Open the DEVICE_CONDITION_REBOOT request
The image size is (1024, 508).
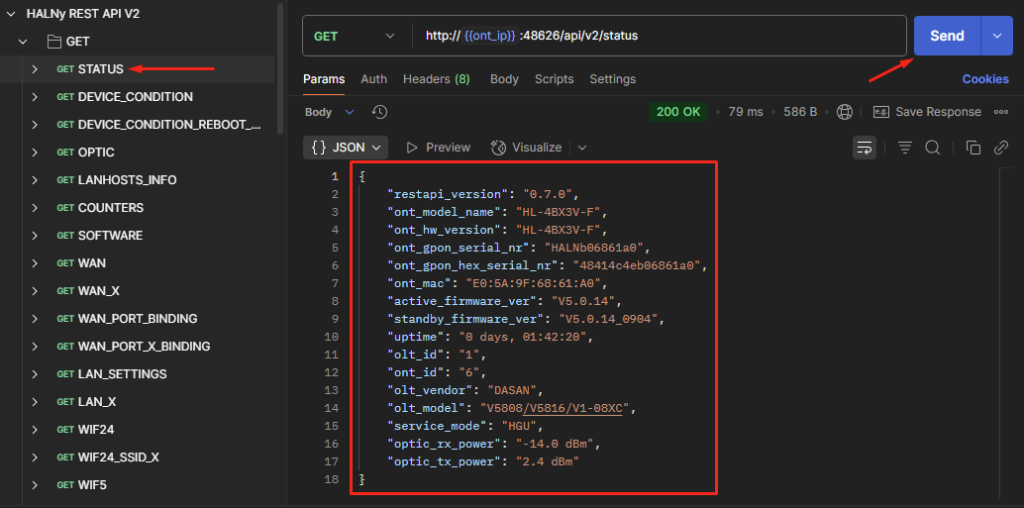click(x=159, y=125)
